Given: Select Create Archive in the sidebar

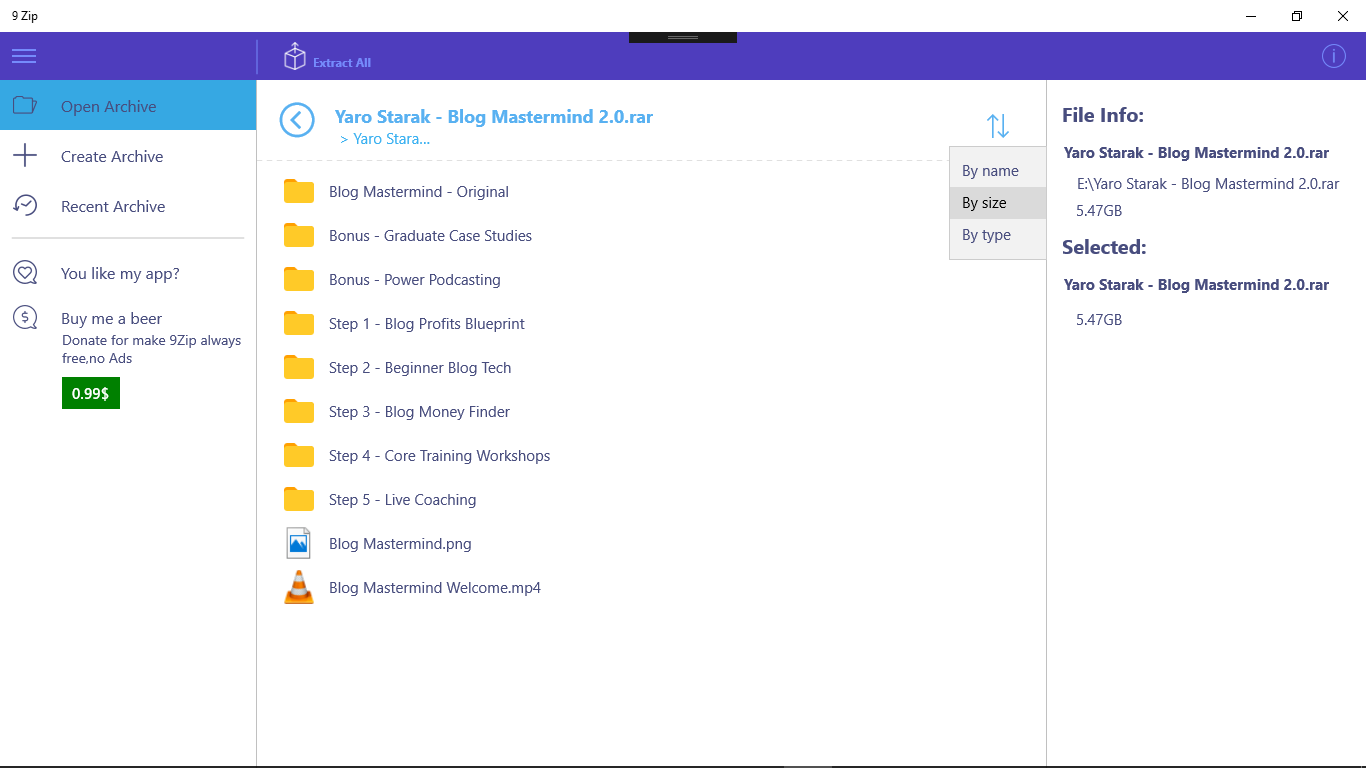Looking at the screenshot, I should [x=111, y=156].
